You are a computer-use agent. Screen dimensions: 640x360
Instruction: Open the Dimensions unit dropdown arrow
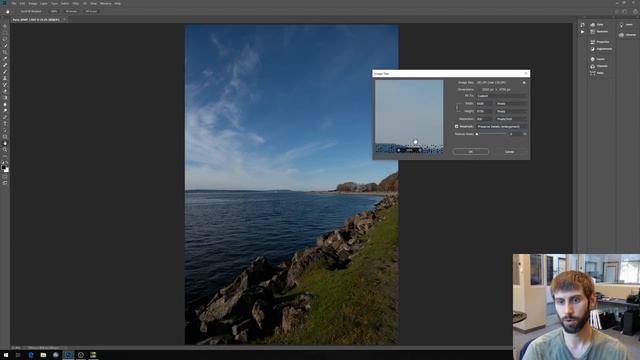pyautogui.click(x=479, y=89)
